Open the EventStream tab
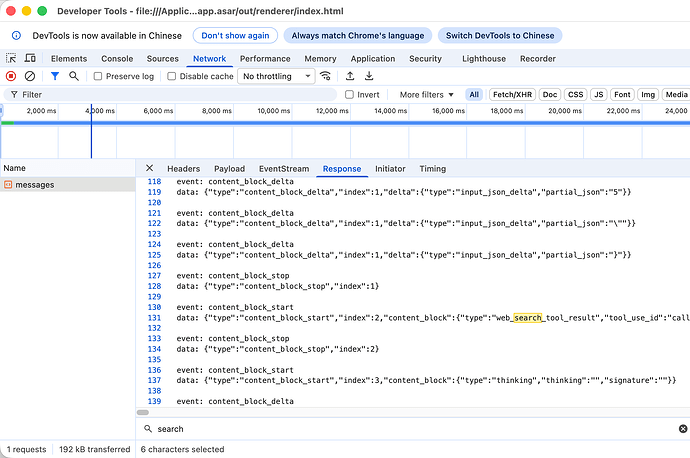Viewport: 690px width, 458px height. tap(284, 169)
